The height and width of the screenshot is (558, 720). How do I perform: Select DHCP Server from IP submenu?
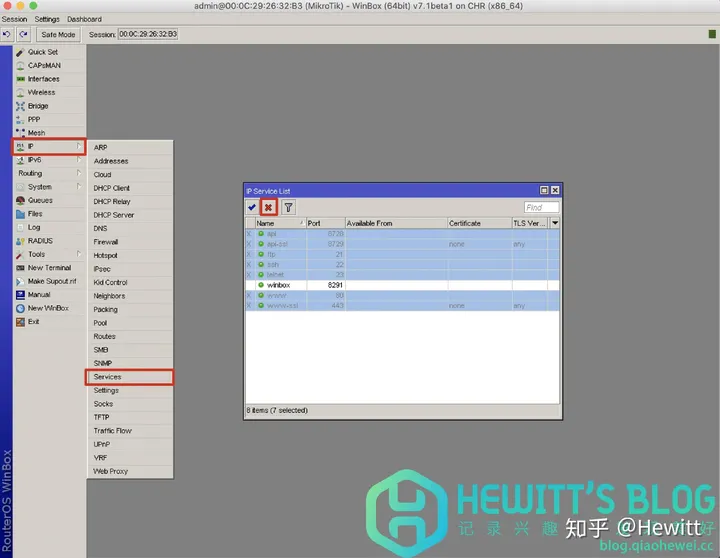tap(130, 215)
